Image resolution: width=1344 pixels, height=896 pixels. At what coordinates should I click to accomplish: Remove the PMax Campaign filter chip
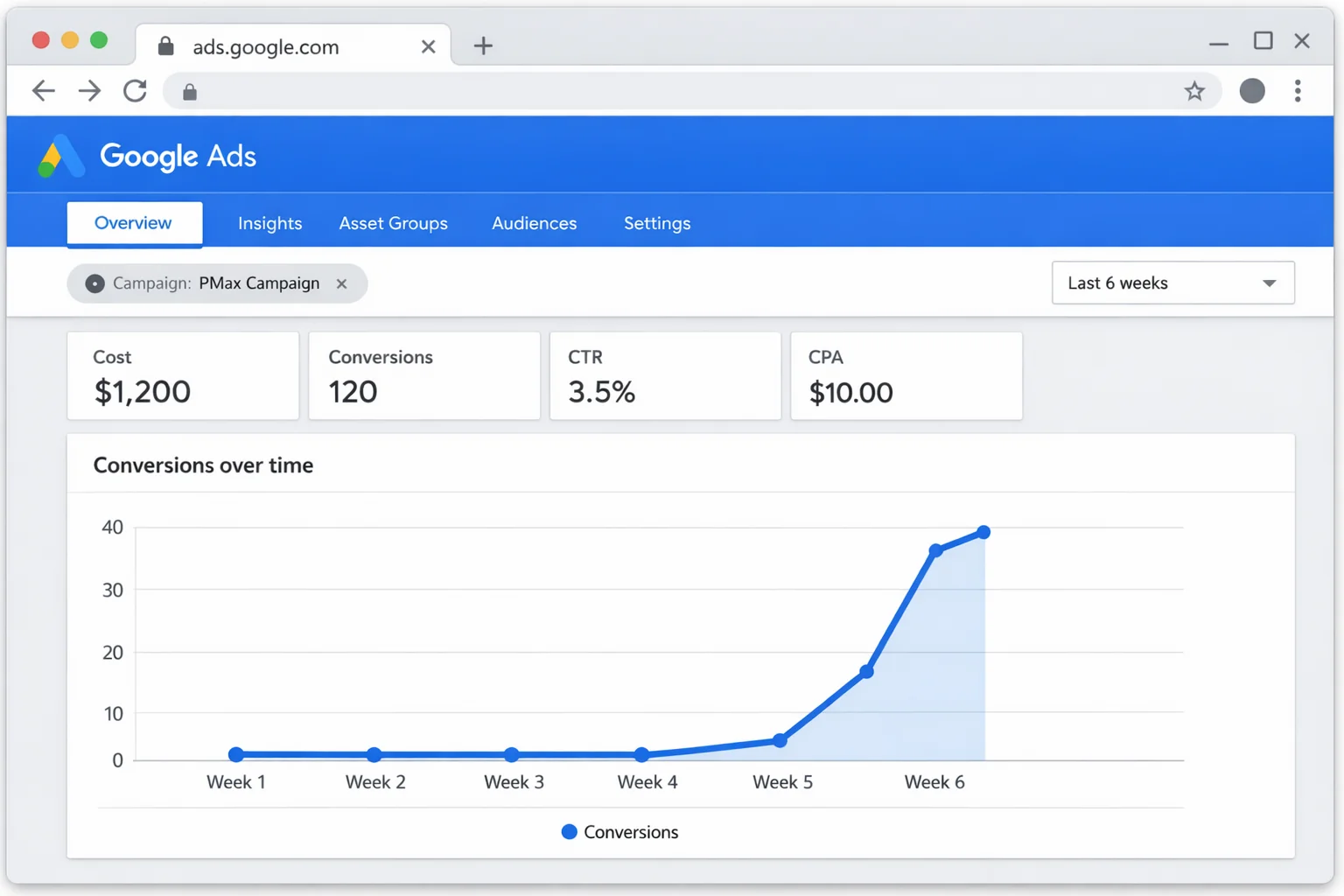(x=342, y=283)
